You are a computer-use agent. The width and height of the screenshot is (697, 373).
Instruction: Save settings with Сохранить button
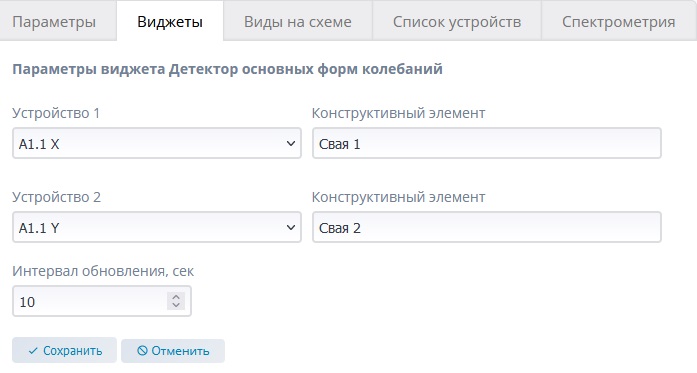click(64, 350)
